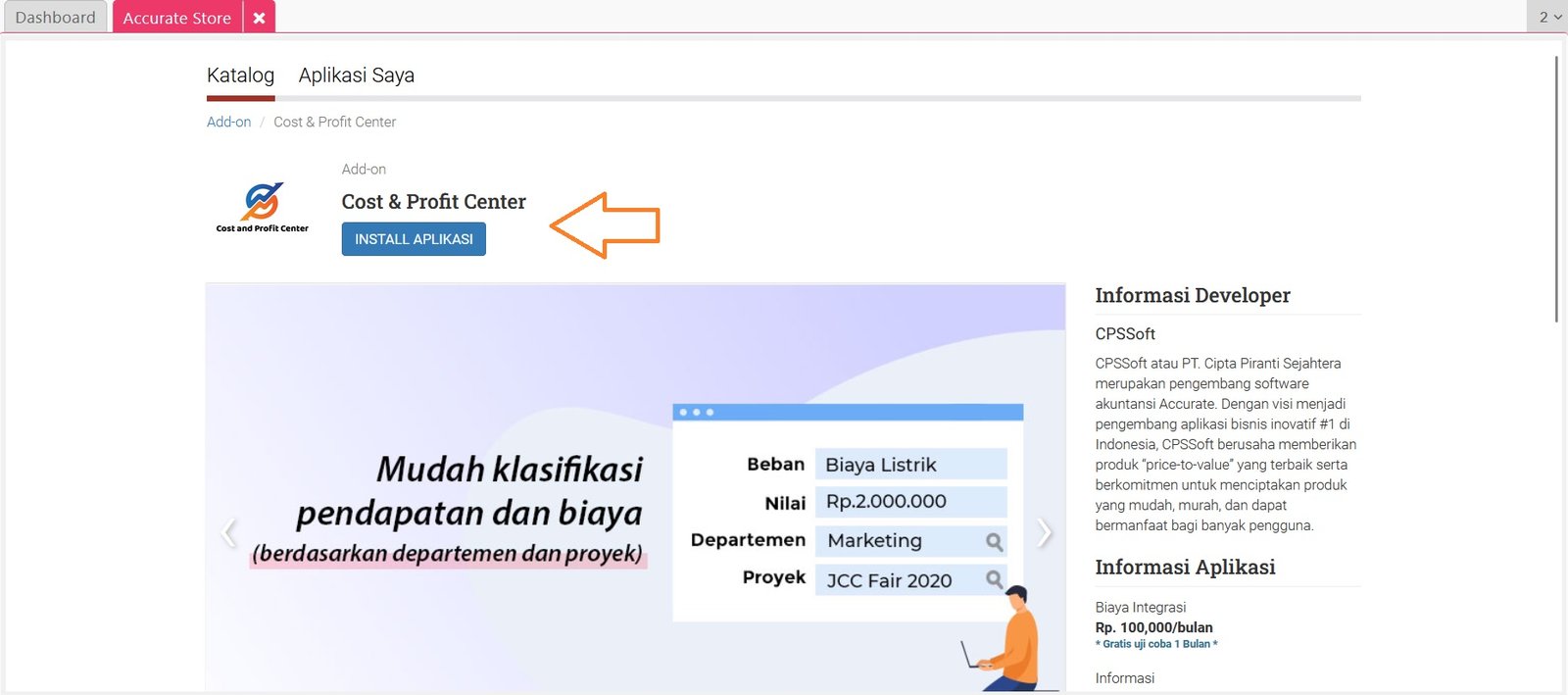1568x695 pixels.
Task: Click the orange arrow pointing at install
Action: point(606,225)
